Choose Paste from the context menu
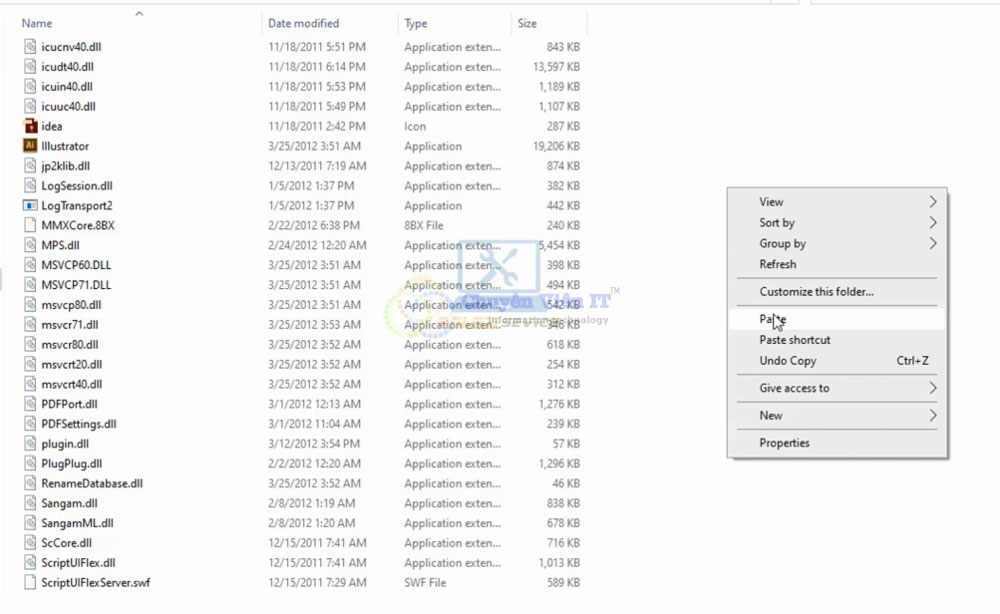 click(x=772, y=319)
